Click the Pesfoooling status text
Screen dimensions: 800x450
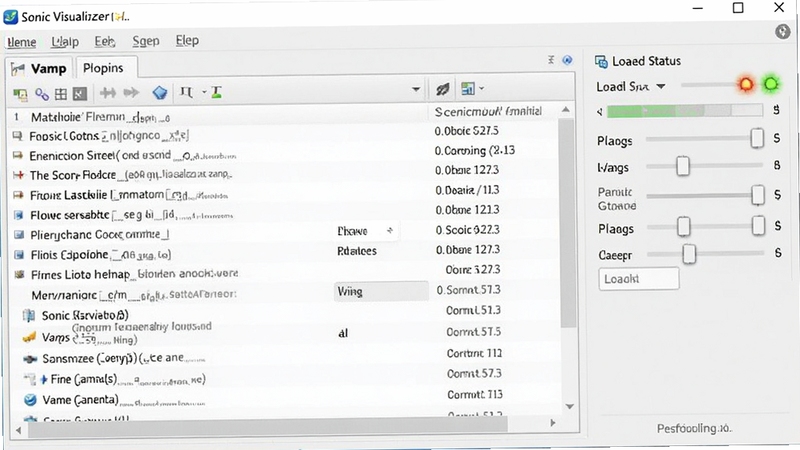pyautogui.click(x=694, y=429)
